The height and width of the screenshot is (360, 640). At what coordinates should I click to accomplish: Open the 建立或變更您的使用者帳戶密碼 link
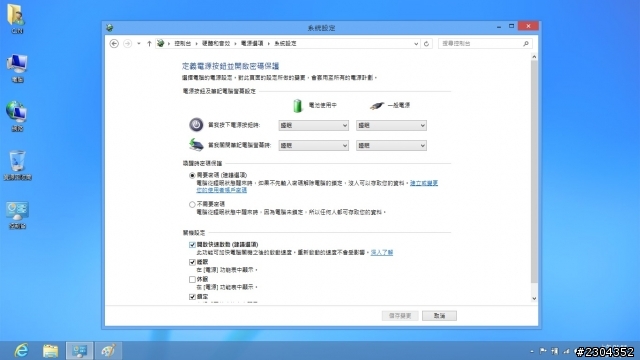(x=424, y=183)
